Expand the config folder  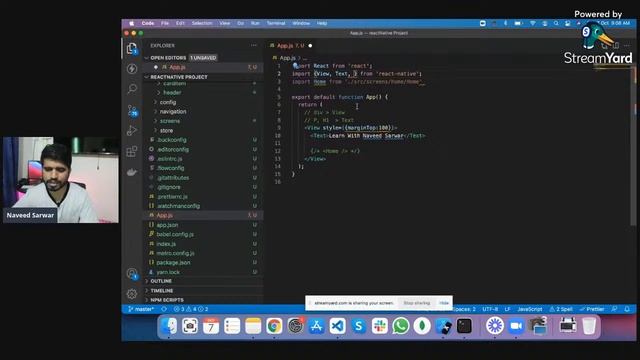[168, 102]
